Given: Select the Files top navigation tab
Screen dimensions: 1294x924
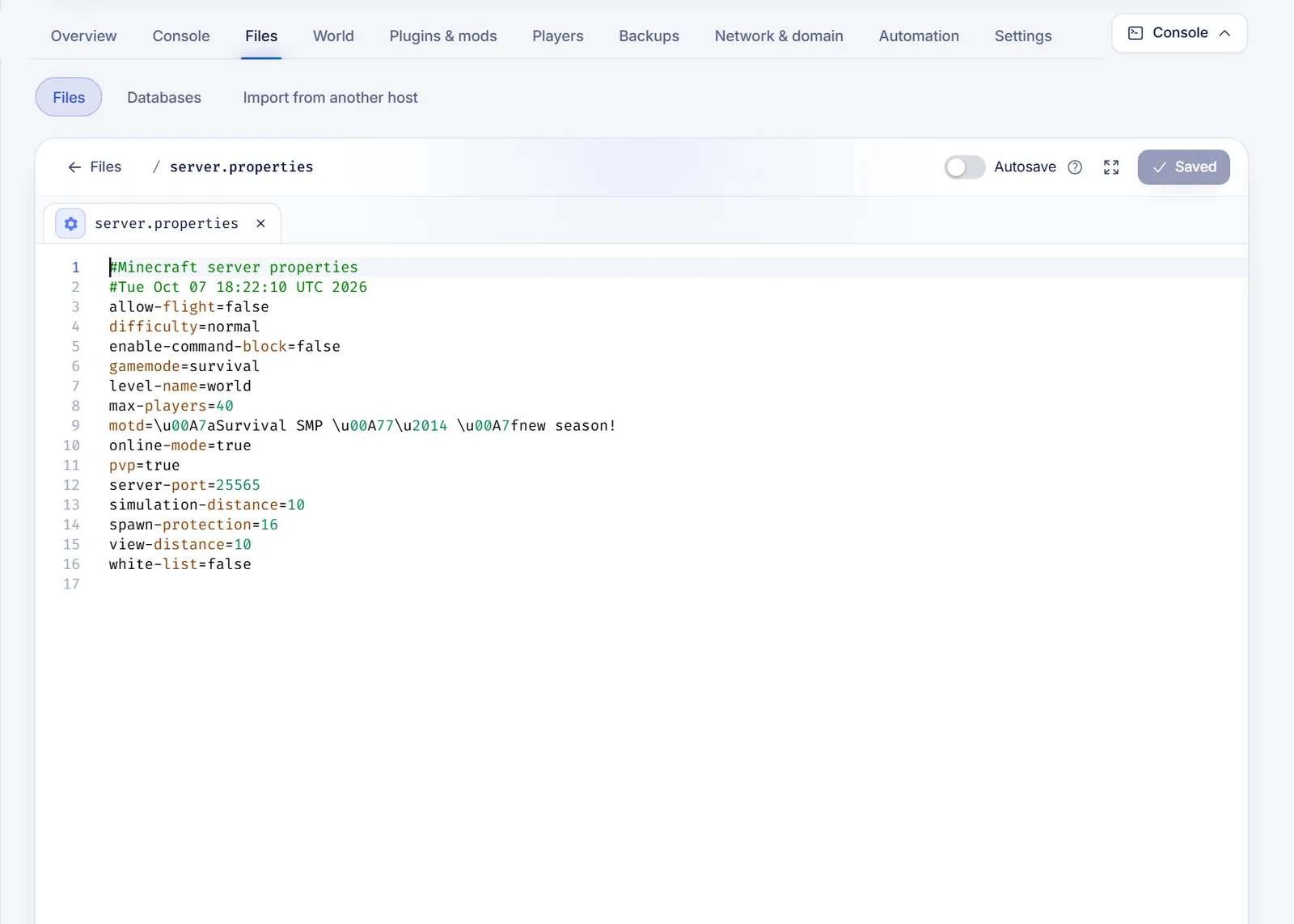Looking at the screenshot, I should pos(261,36).
